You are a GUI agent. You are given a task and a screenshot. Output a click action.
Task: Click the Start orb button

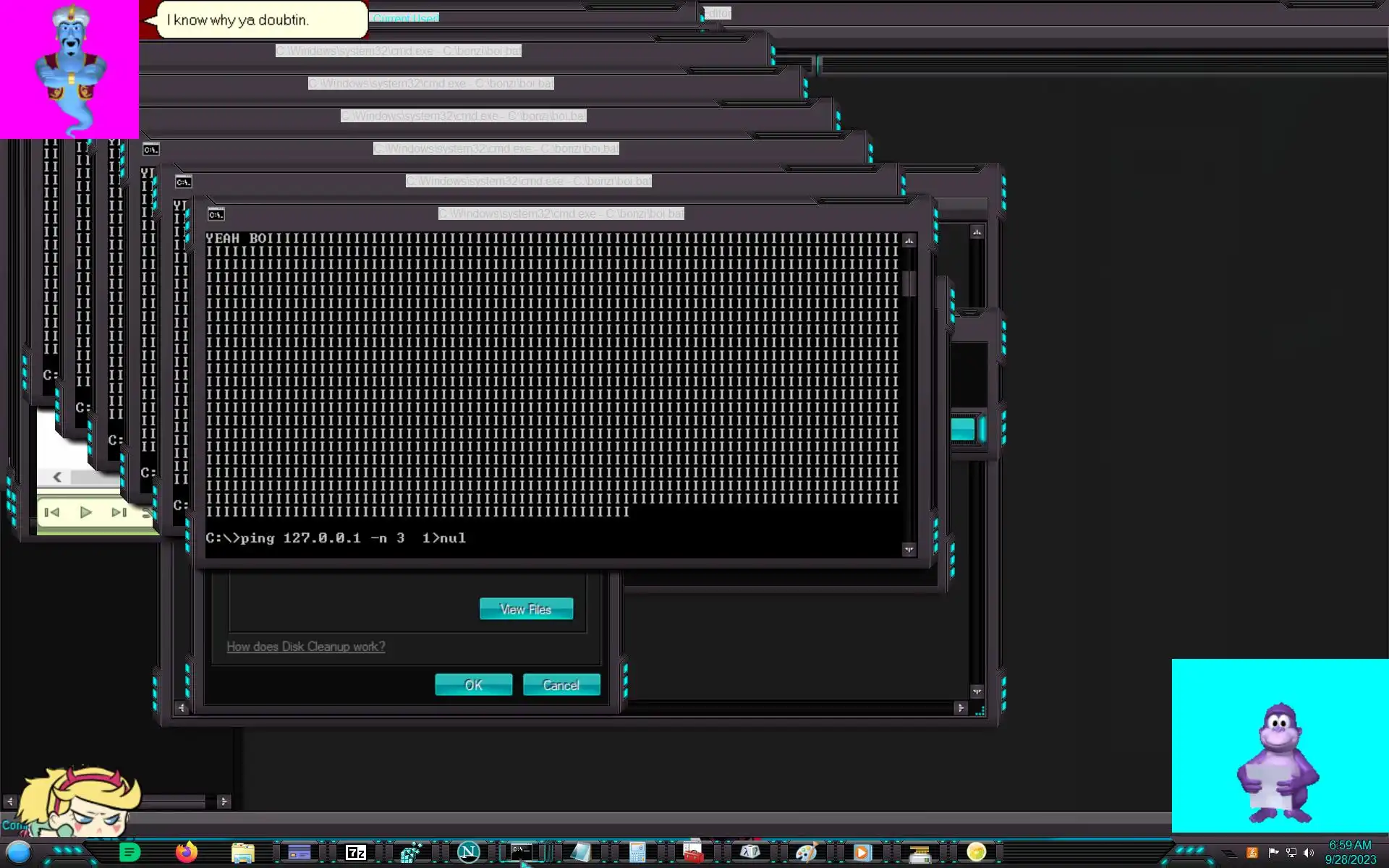tap(19, 852)
